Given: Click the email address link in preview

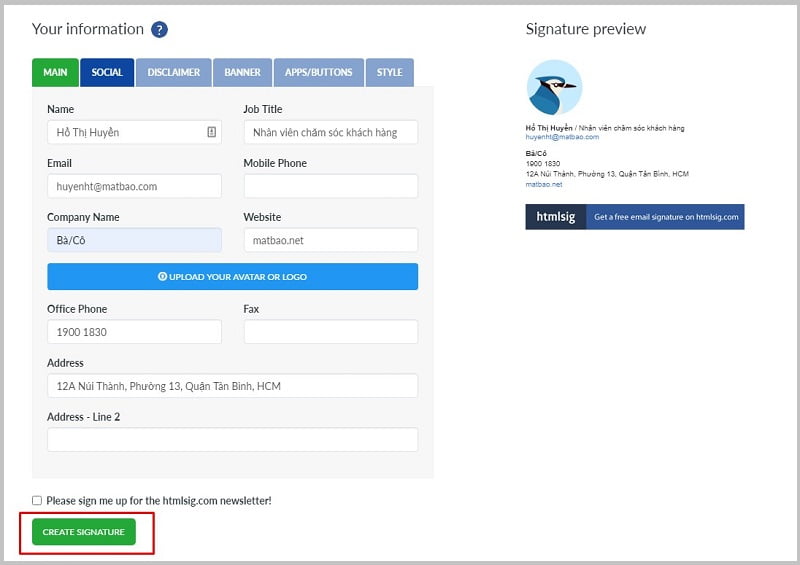Looking at the screenshot, I should click(x=562, y=137).
